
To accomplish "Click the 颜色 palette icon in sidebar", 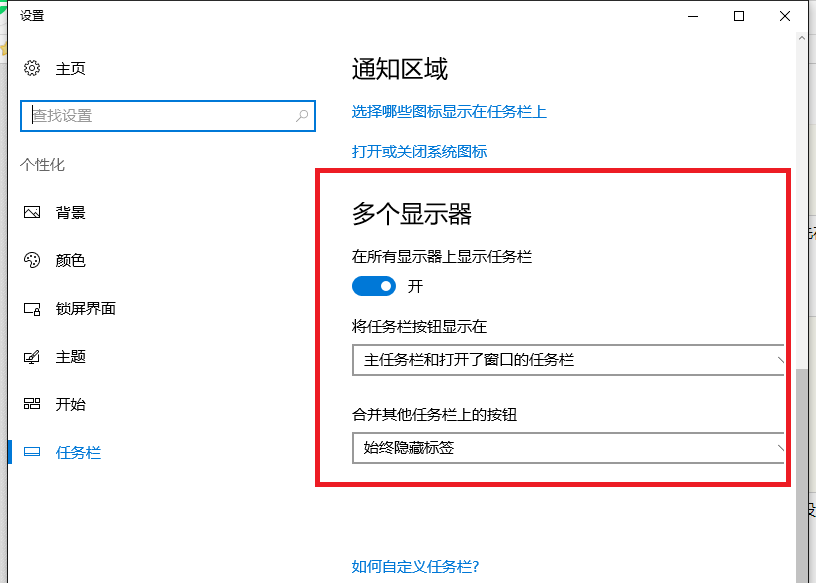I will tap(32, 260).
